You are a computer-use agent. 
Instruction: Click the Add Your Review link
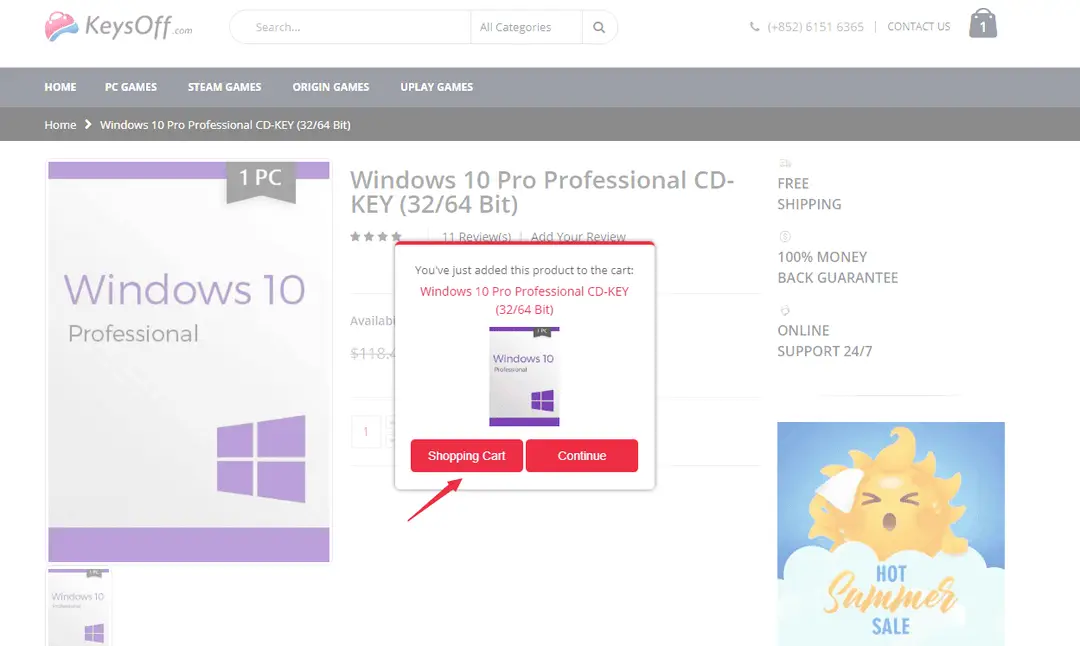tap(578, 236)
